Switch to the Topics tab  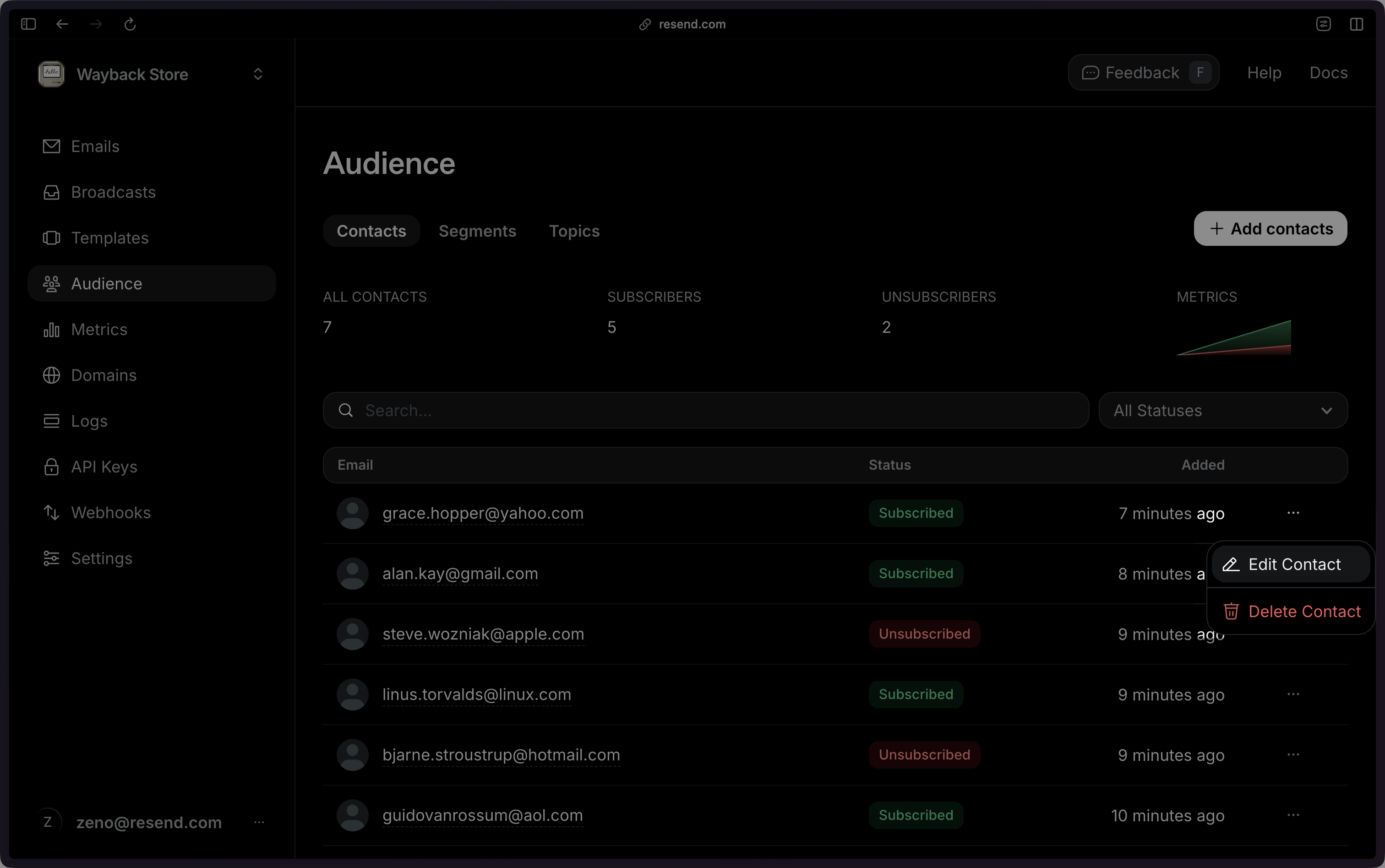[573, 231]
